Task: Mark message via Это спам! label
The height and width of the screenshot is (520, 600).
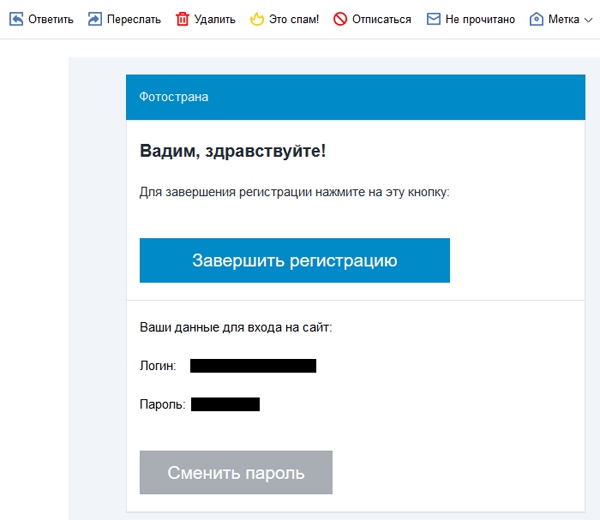Action: coord(294,19)
